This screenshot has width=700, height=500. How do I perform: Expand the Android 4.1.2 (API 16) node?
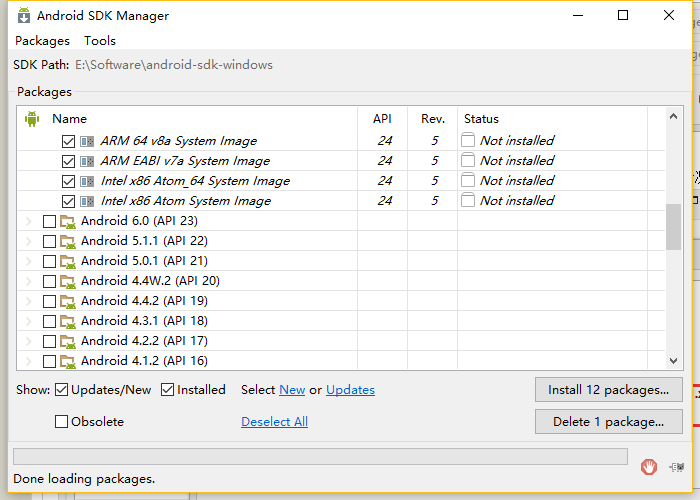29,361
